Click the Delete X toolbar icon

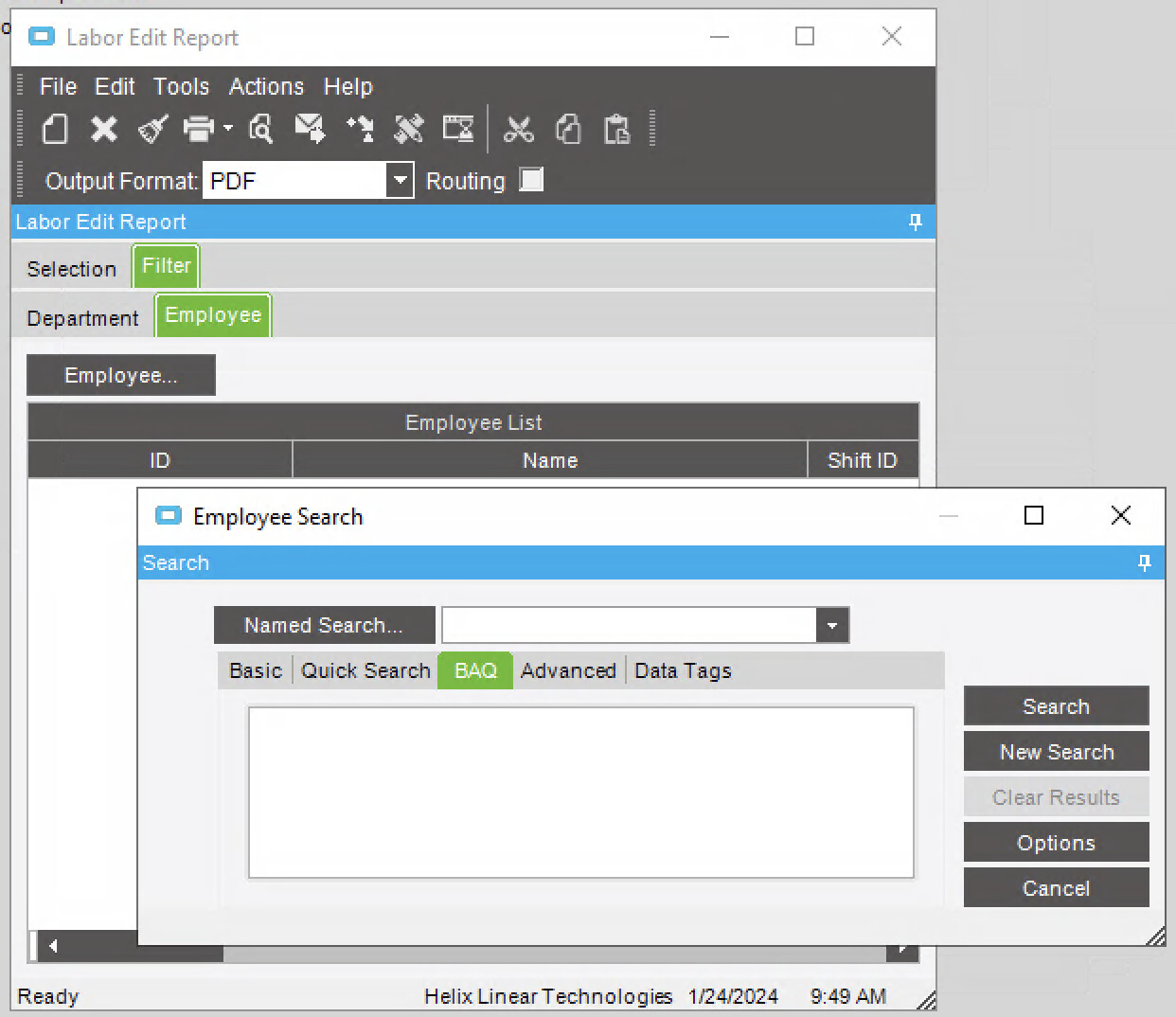(x=104, y=129)
